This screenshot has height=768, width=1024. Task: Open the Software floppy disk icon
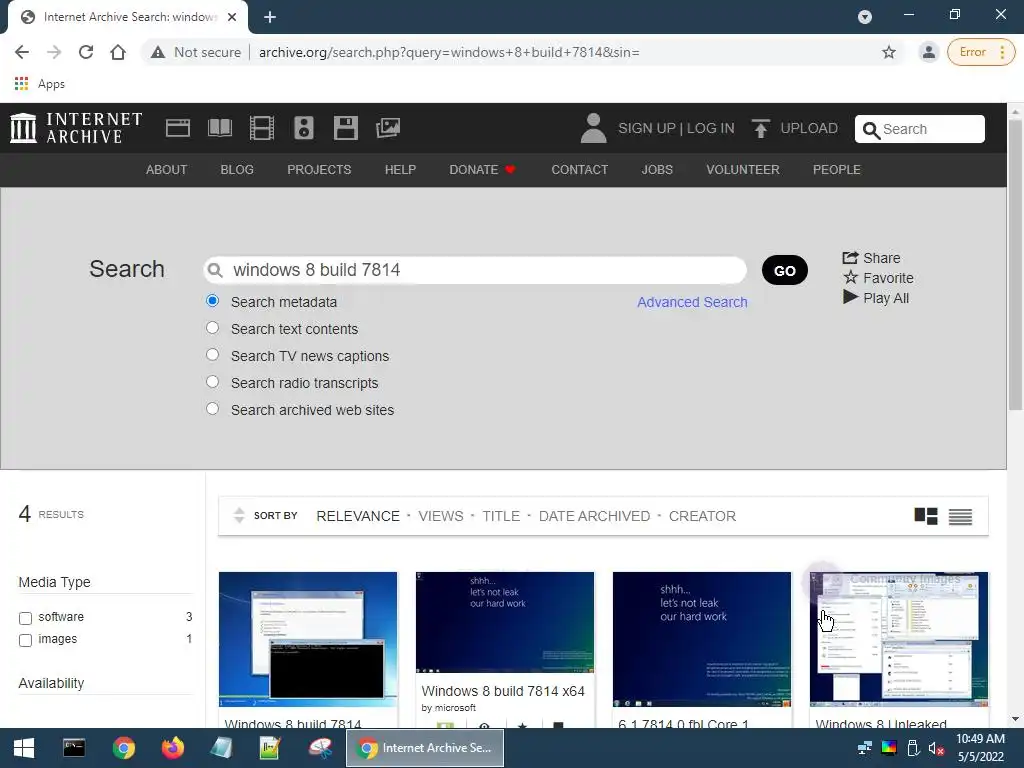pos(345,128)
